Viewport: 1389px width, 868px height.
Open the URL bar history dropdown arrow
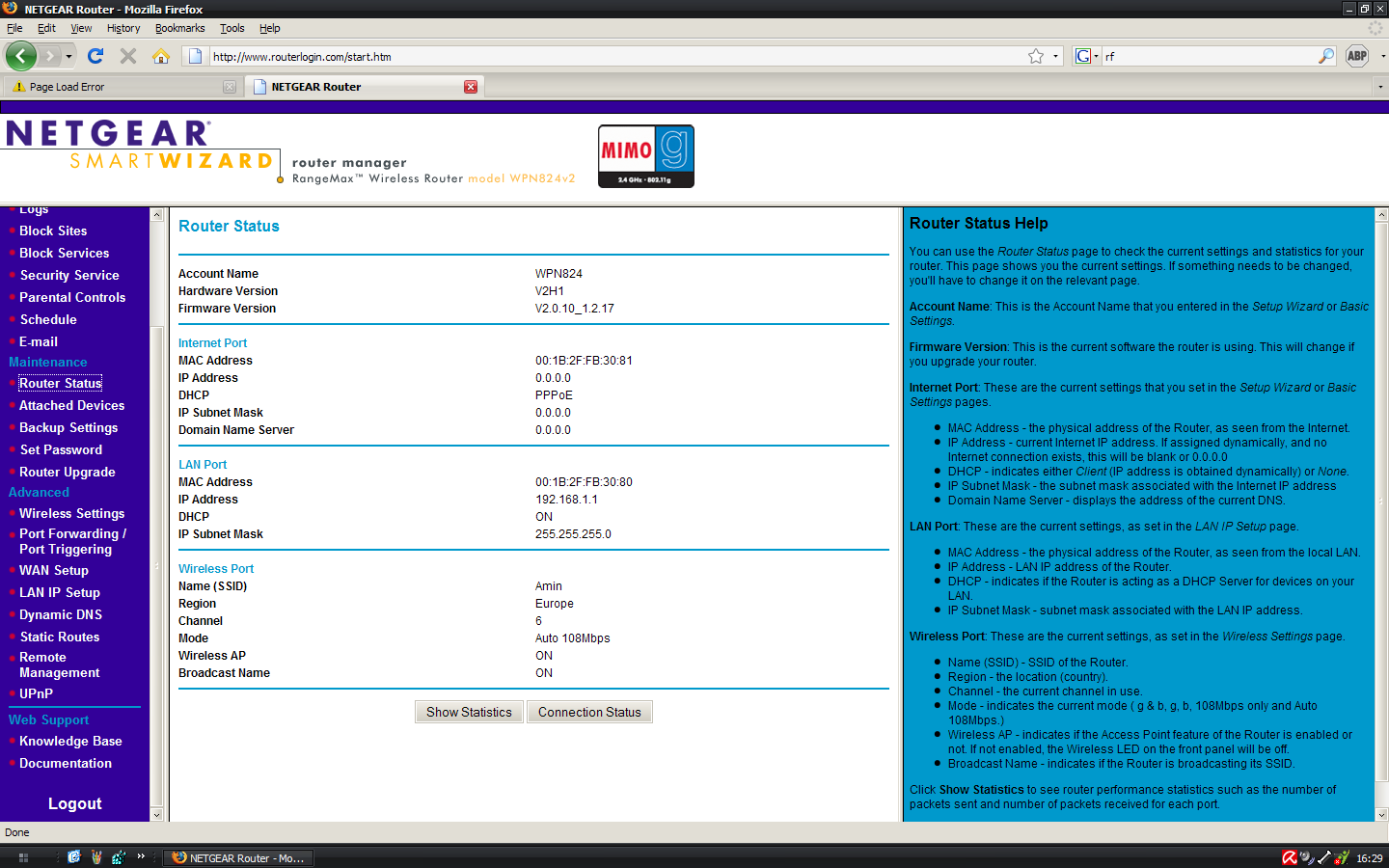tap(1055, 56)
